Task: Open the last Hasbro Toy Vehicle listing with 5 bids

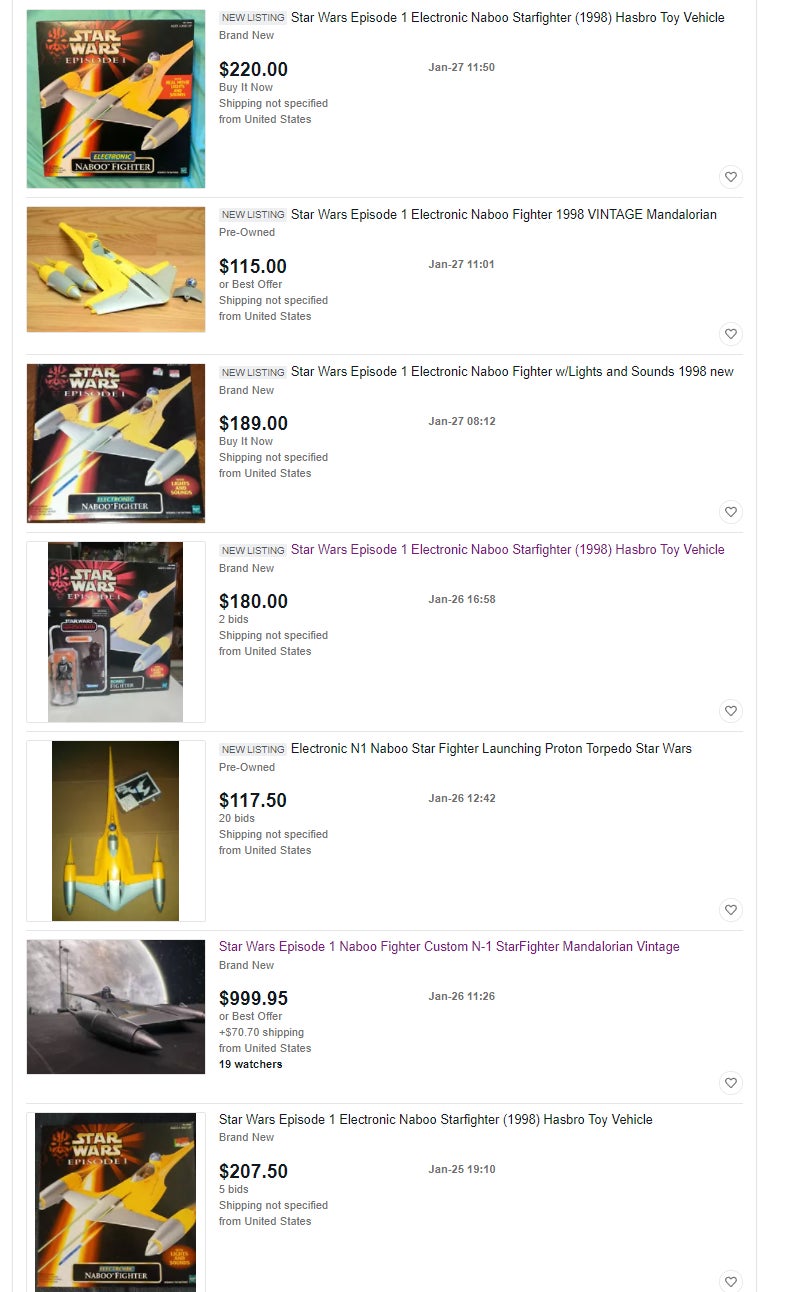Action: tap(436, 1119)
